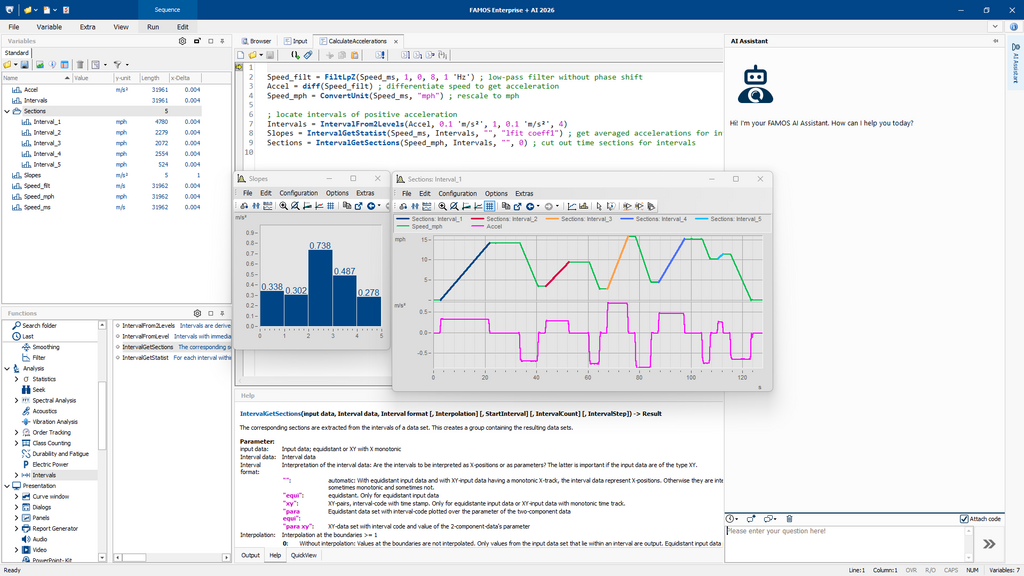Open the QuickView tab at bottom
This screenshot has width=1024, height=576.
coord(304,555)
